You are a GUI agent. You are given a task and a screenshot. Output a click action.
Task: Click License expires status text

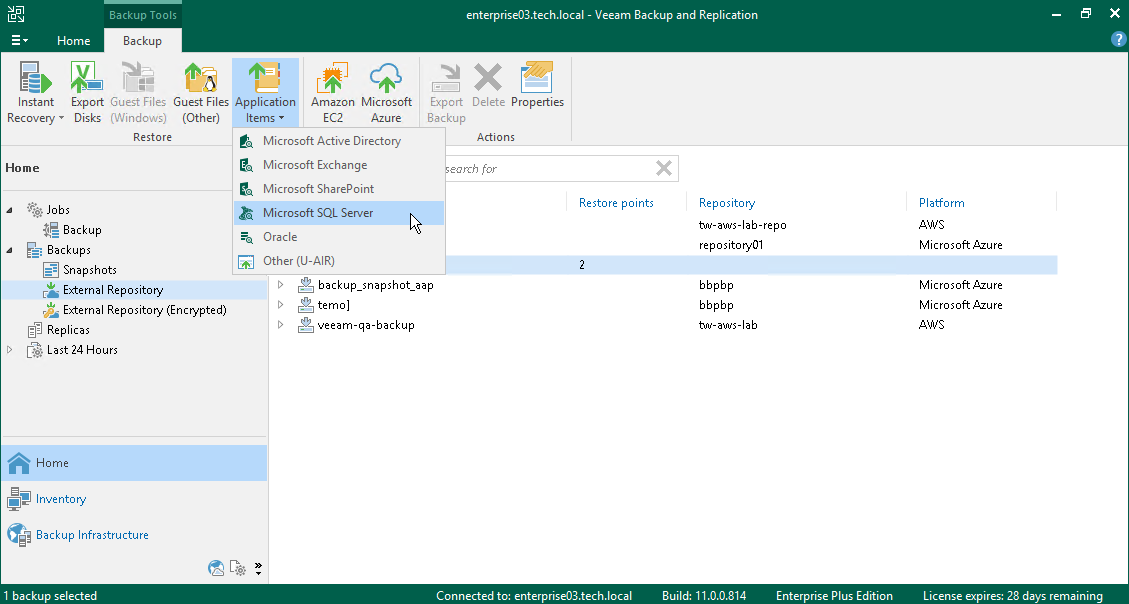click(x=1012, y=596)
